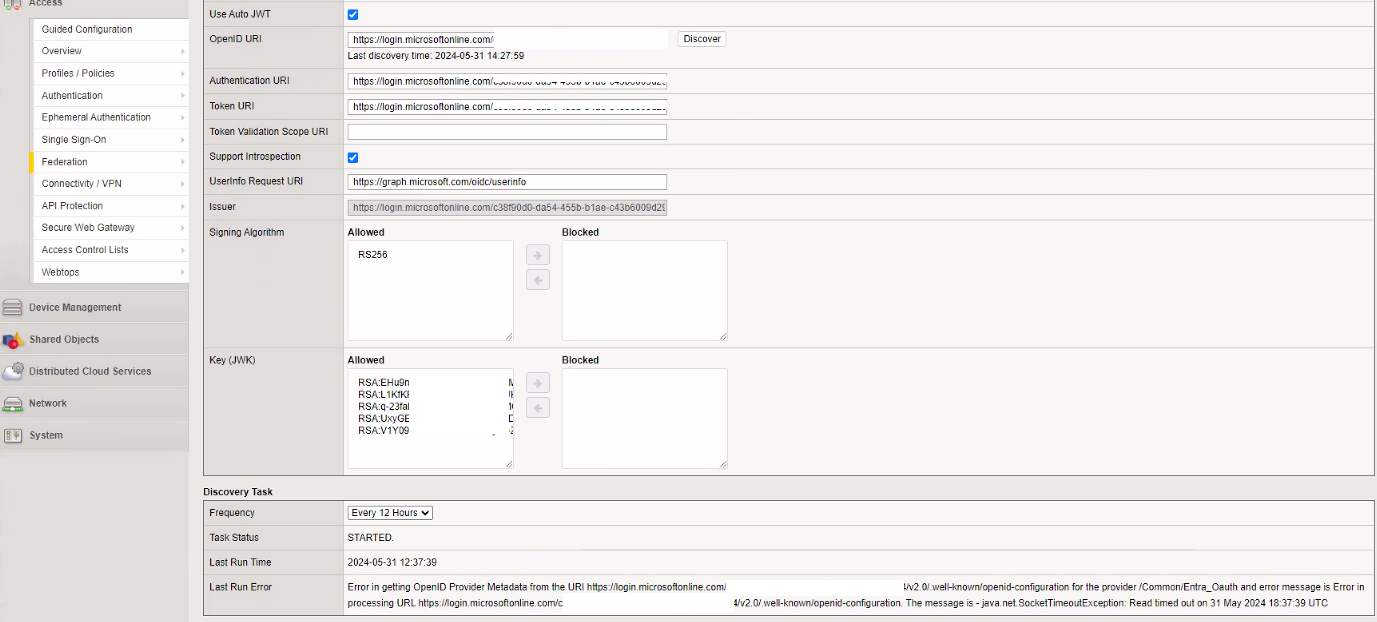Open the Distributed Cloud Services cloud icon
This screenshot has width=1377, height=622.
(x=13, y=371)
